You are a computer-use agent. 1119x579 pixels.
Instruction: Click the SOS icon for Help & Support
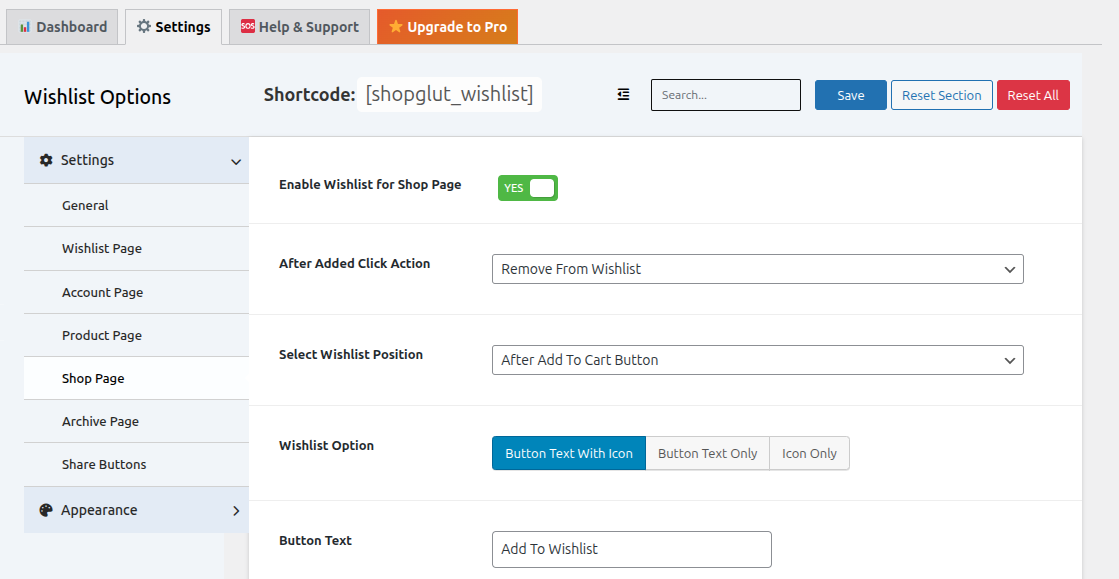coord(248,26)
